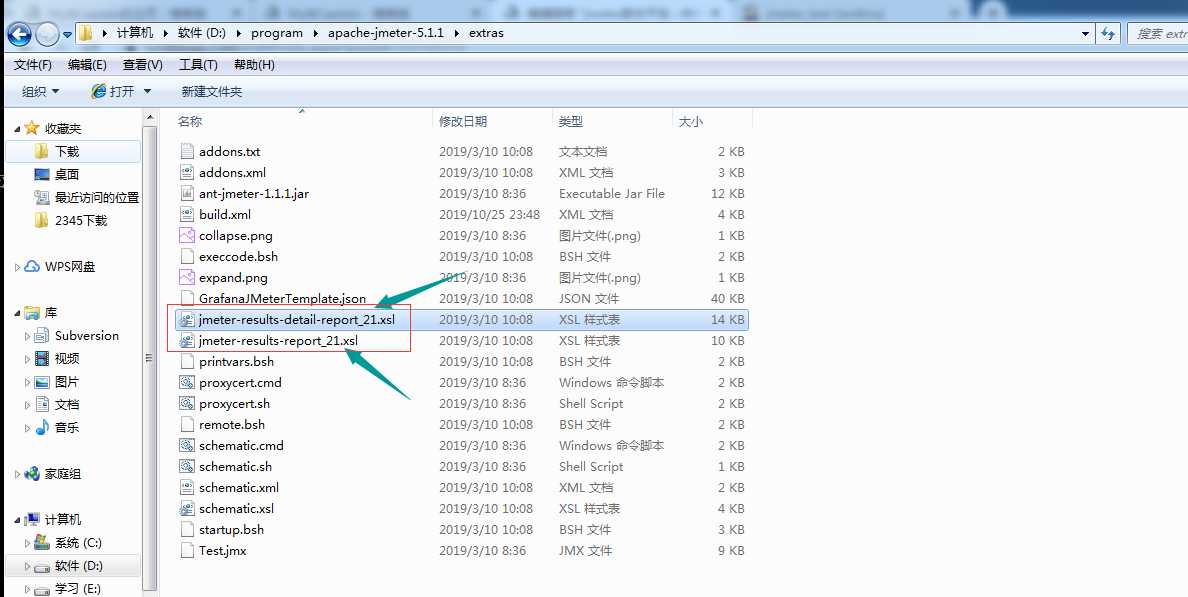Open the 编辑(E) menu
Screen dimensions: 1188x597
(x=87, y=64)
